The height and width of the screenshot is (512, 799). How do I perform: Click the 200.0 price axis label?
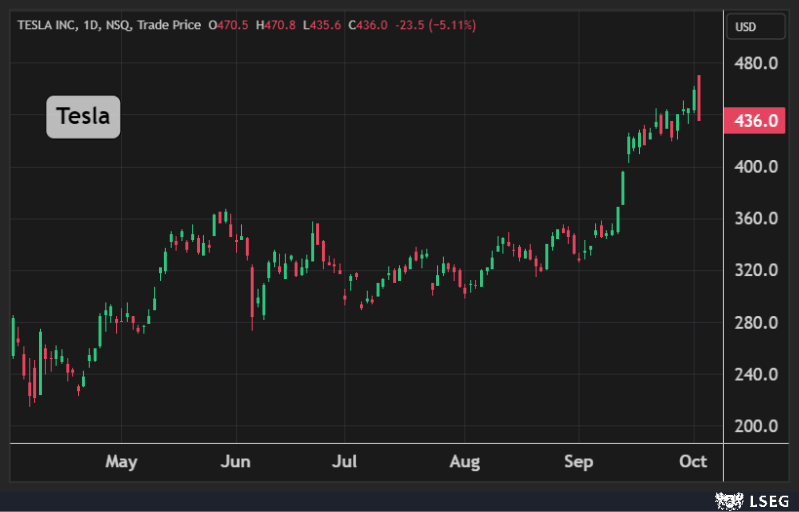coord(757,426)
